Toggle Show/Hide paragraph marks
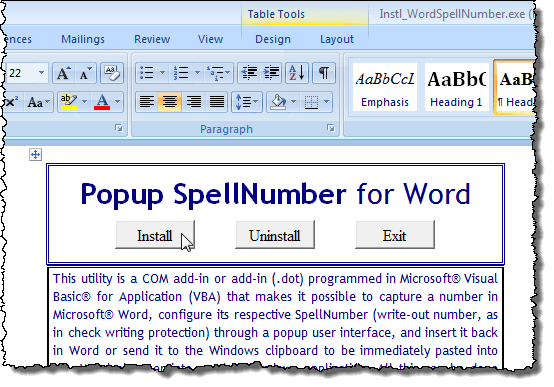 (324, 73)
